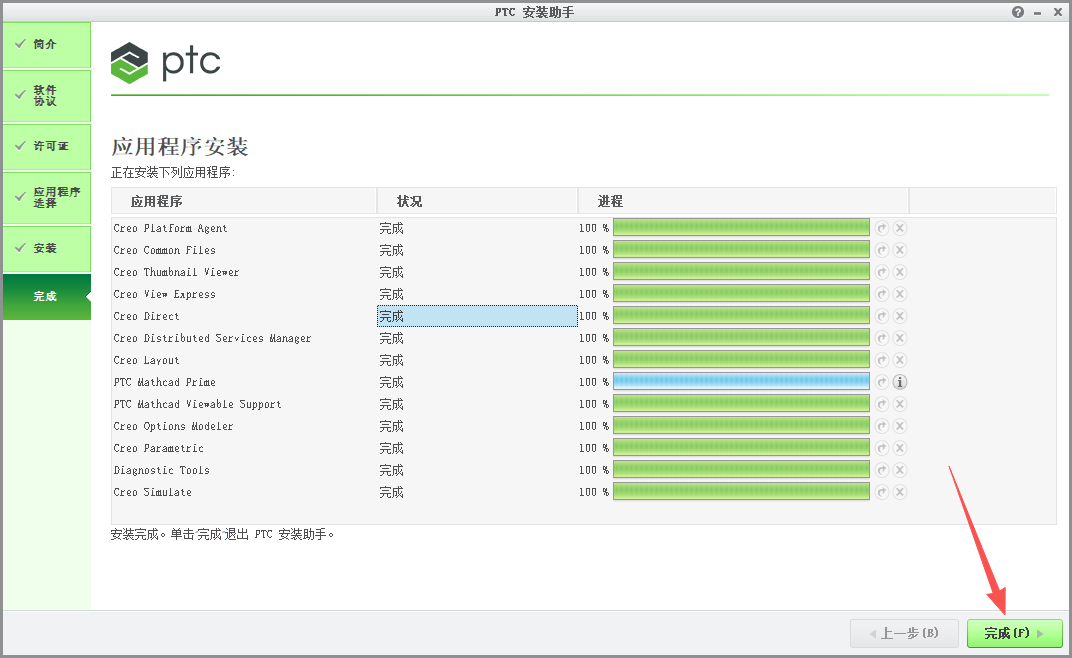The height and width of the screenshot is (658, 1072).
Task: Click the Creo Direct progress bar
Action: (x=740, y=315)
